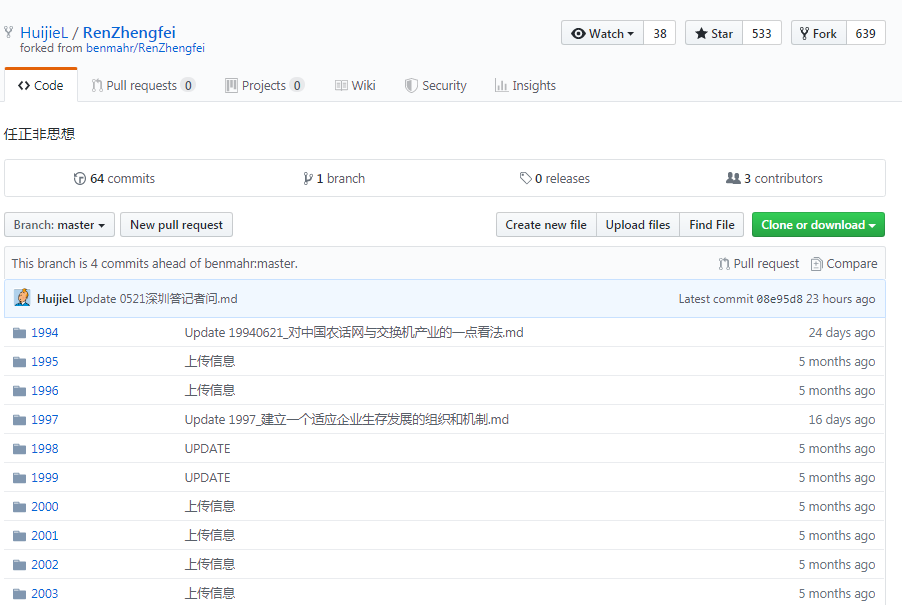
Task: Open the 2003 folder link
Action: (x=44, y=593)
